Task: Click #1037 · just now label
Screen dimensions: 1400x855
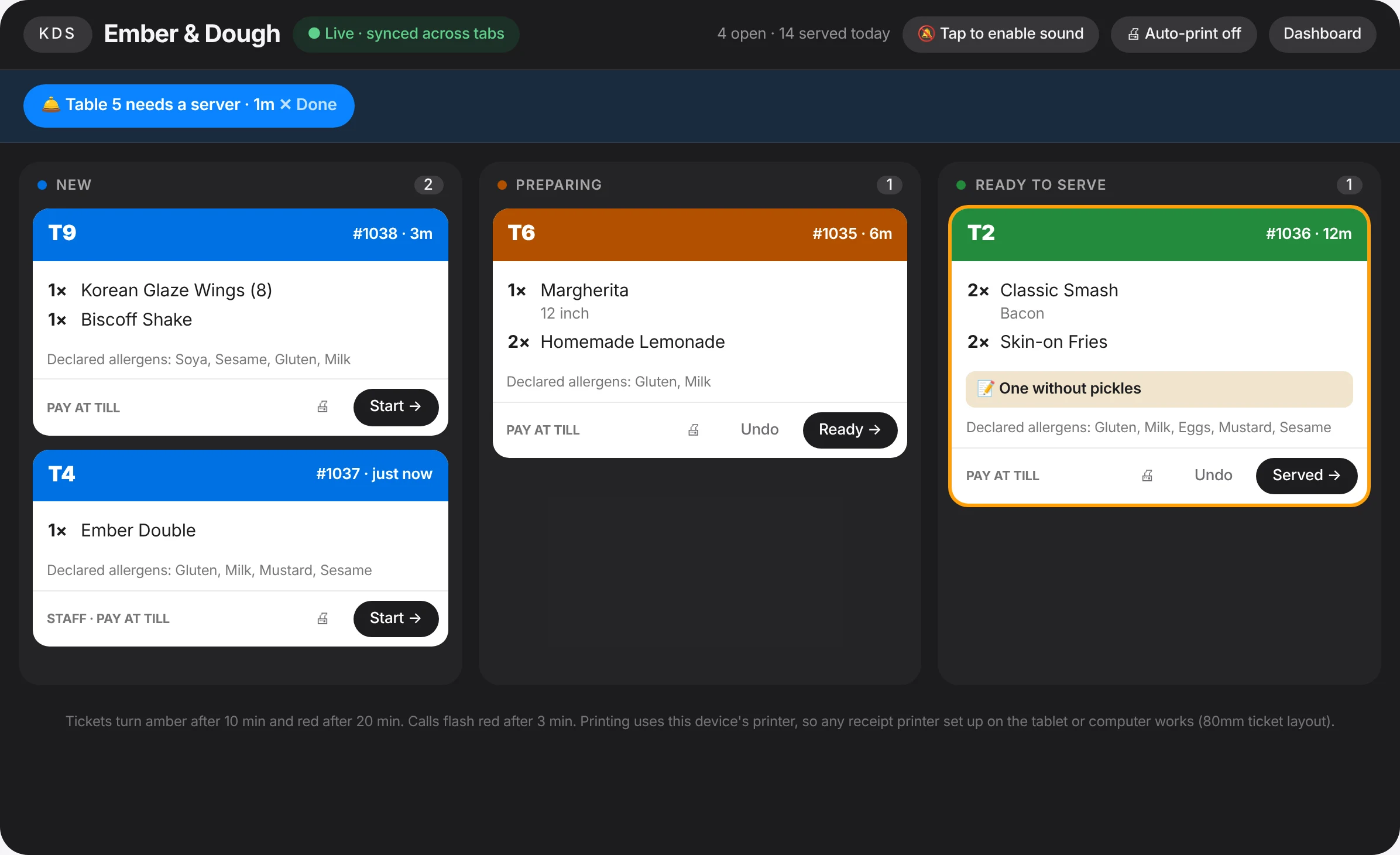Action: point(374,474)
